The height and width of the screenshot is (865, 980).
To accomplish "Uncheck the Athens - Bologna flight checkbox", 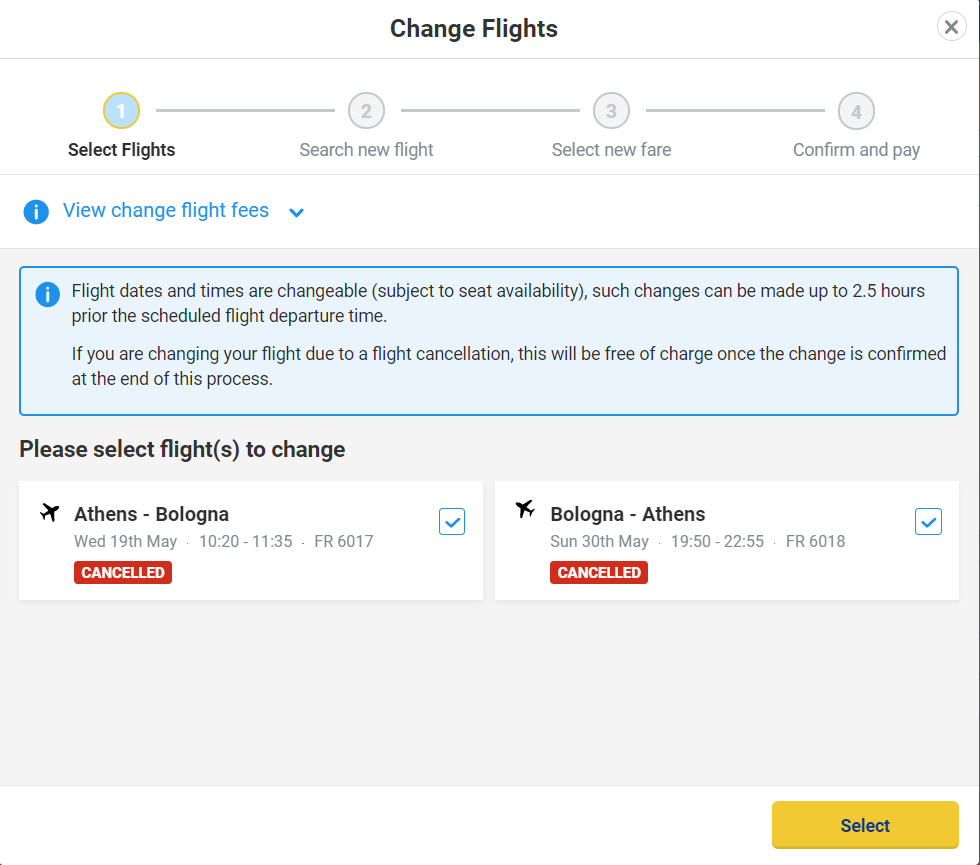I will [x=452, y=521].
